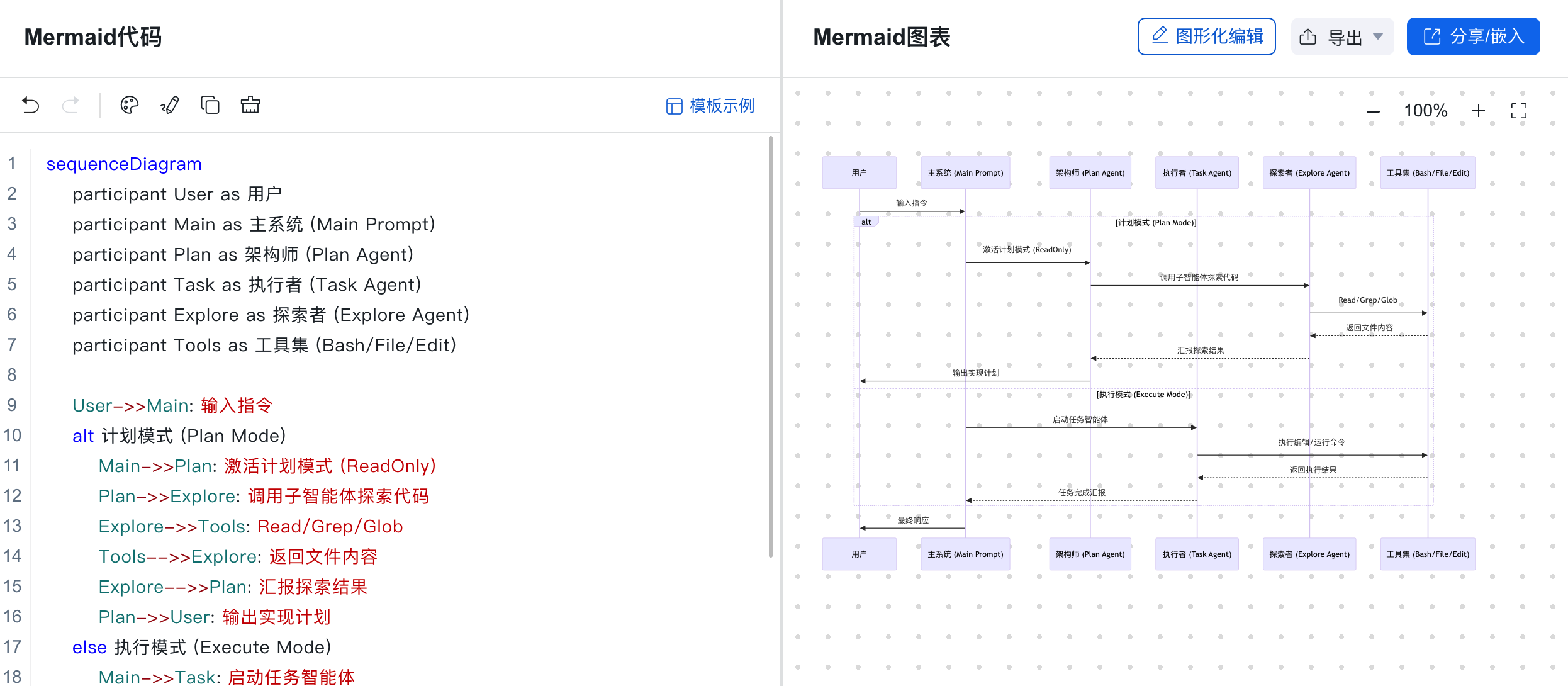
Task: Click the 100% zoom level
Action: 1425,111
